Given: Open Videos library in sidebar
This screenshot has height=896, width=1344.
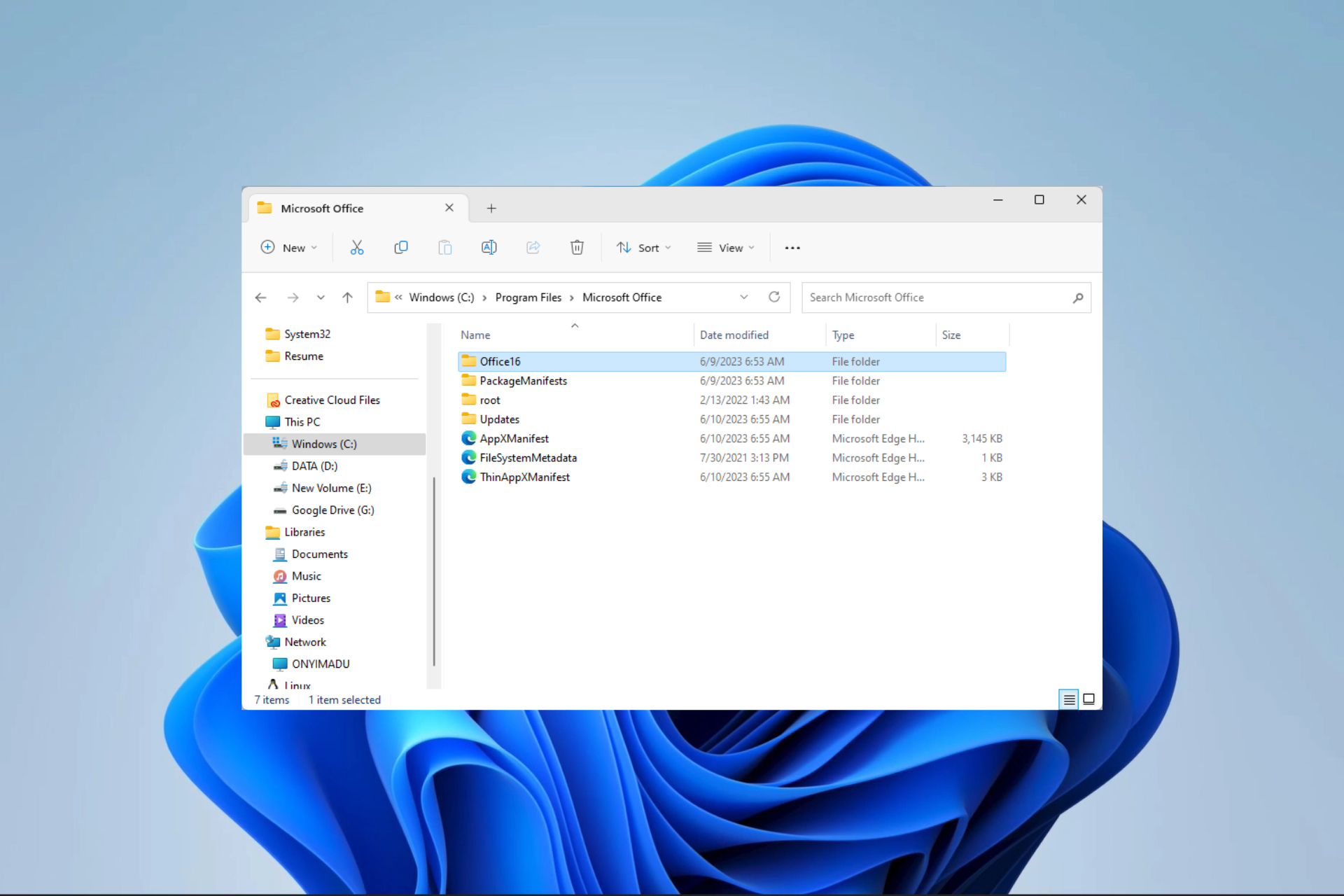Looking at the screenshot, I should click(307, 620).
